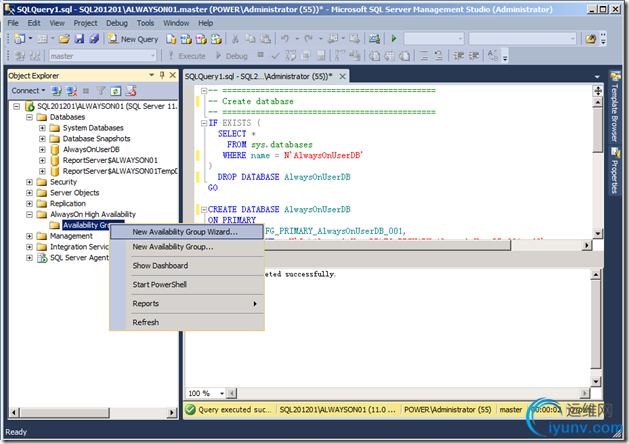Open the Debug menu
The width and height of the screenshot is (629, 444).
coord(117,23)
